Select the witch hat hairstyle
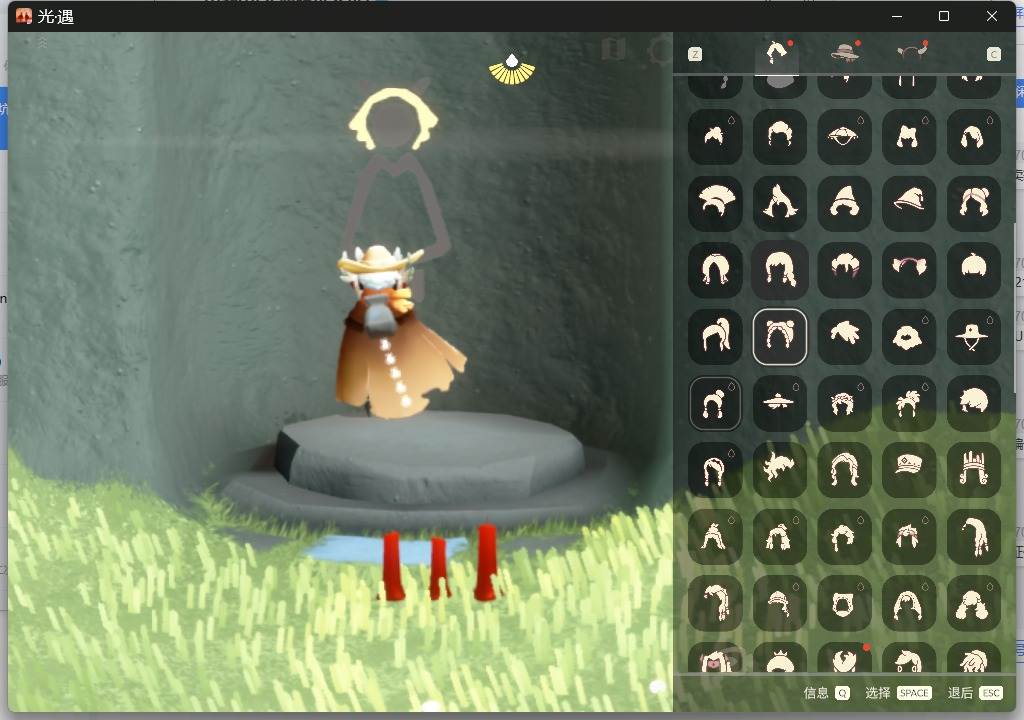 click(908, 203)
